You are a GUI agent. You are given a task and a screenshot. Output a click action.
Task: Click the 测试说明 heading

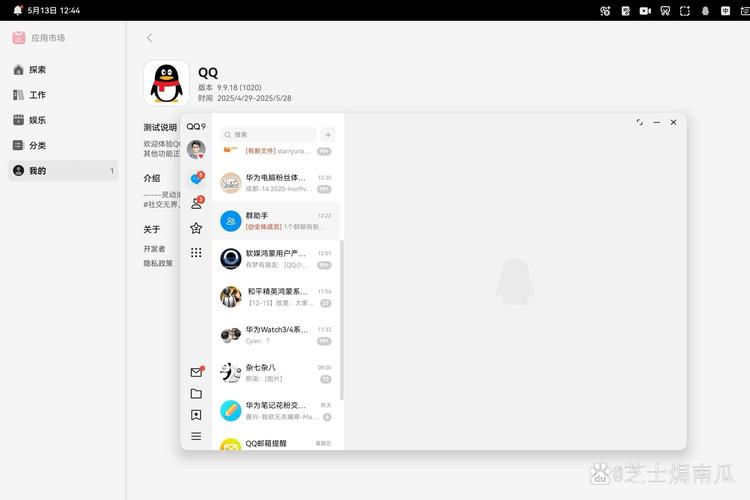pos(160,127)
